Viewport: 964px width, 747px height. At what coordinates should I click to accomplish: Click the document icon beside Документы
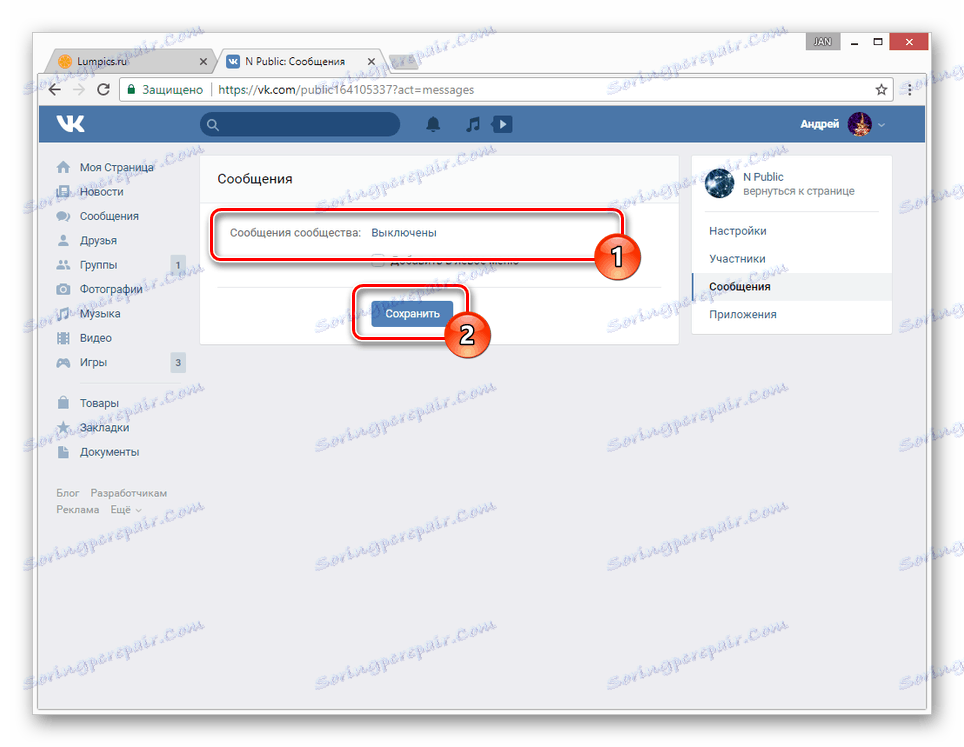[x=63, y=452]
